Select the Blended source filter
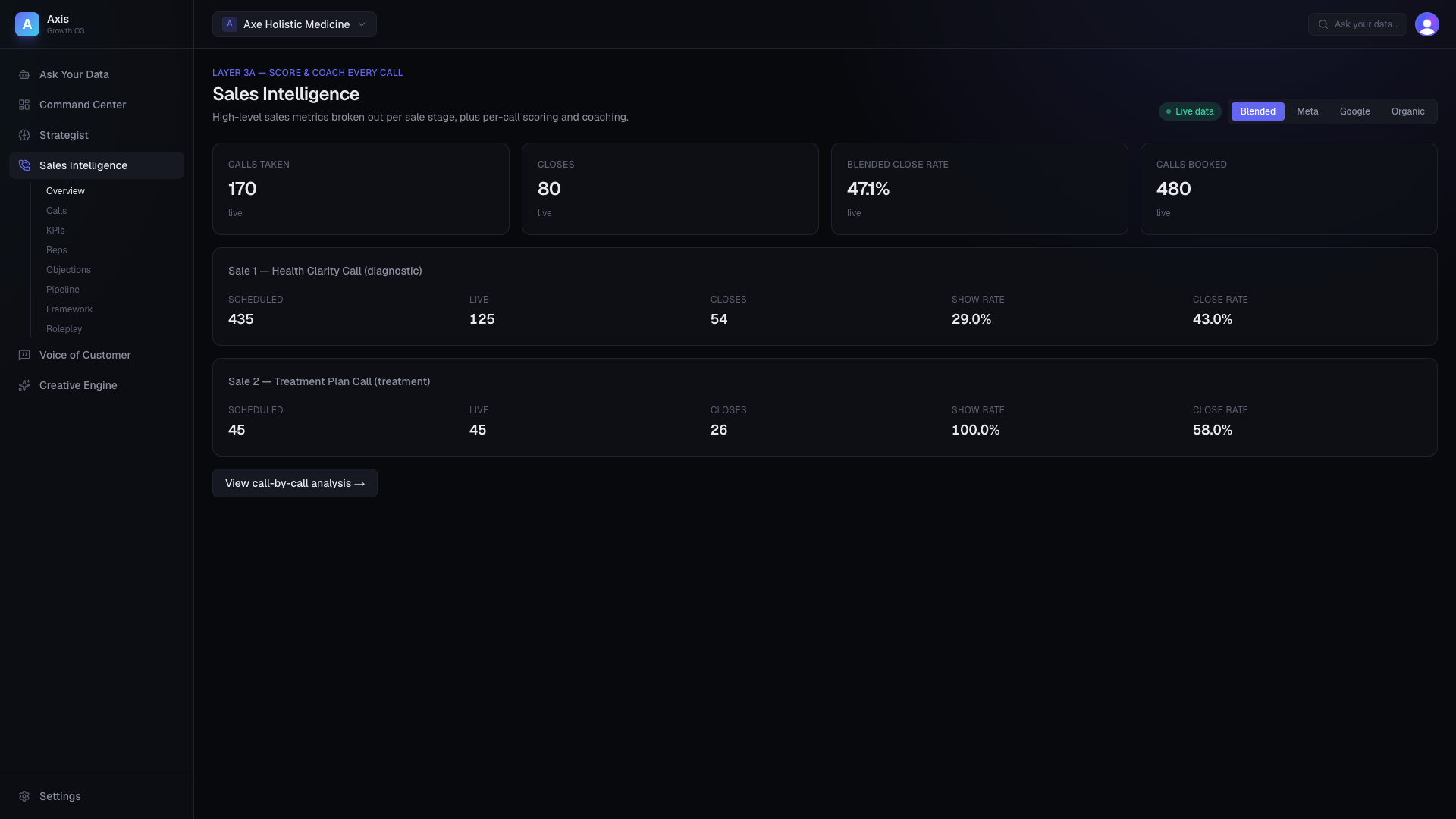Image resolution: width=1456 pixels, height=819 pixels. [x=1257, y=111]
